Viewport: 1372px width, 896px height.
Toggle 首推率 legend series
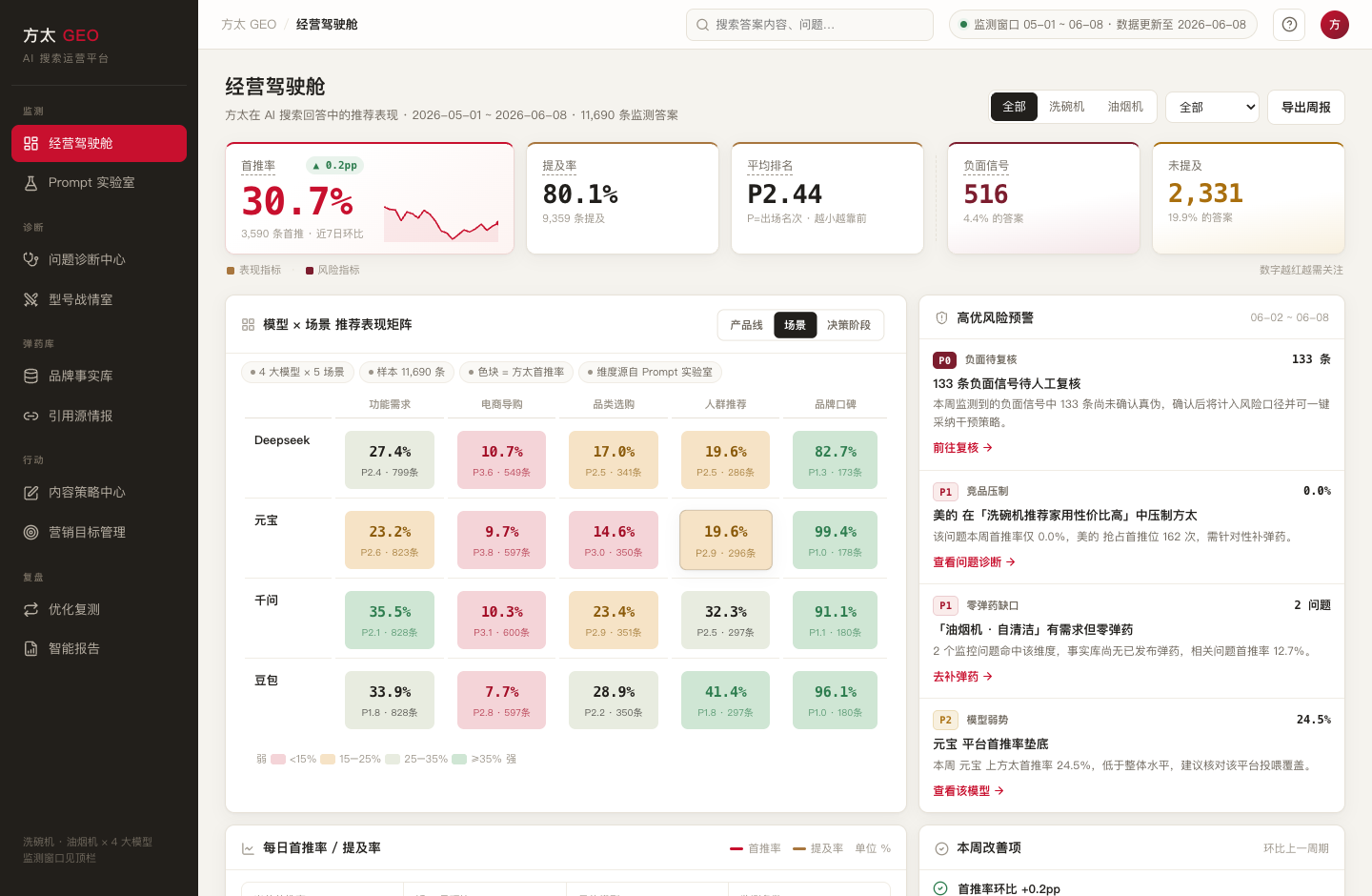(756, 848)
